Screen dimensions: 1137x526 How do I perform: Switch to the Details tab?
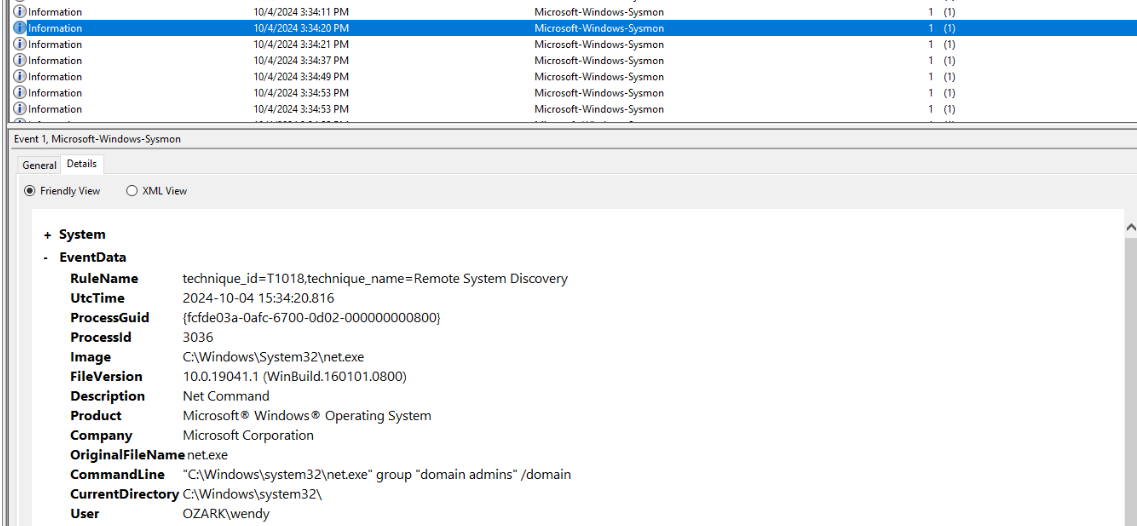tap(82, 164)
